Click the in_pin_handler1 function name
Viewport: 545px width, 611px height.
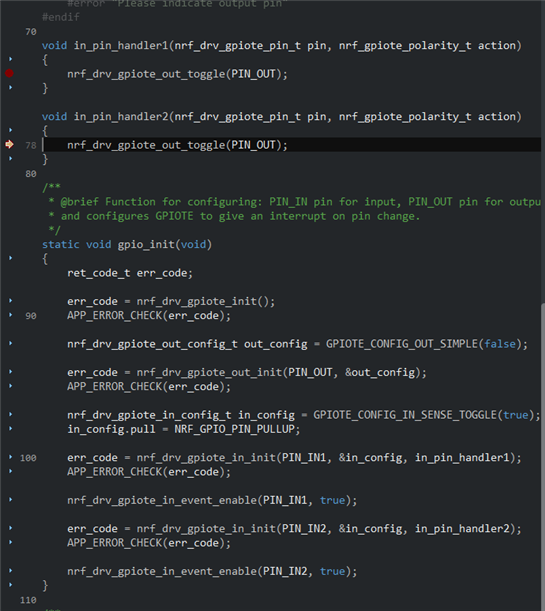click(x=121, y=46)
